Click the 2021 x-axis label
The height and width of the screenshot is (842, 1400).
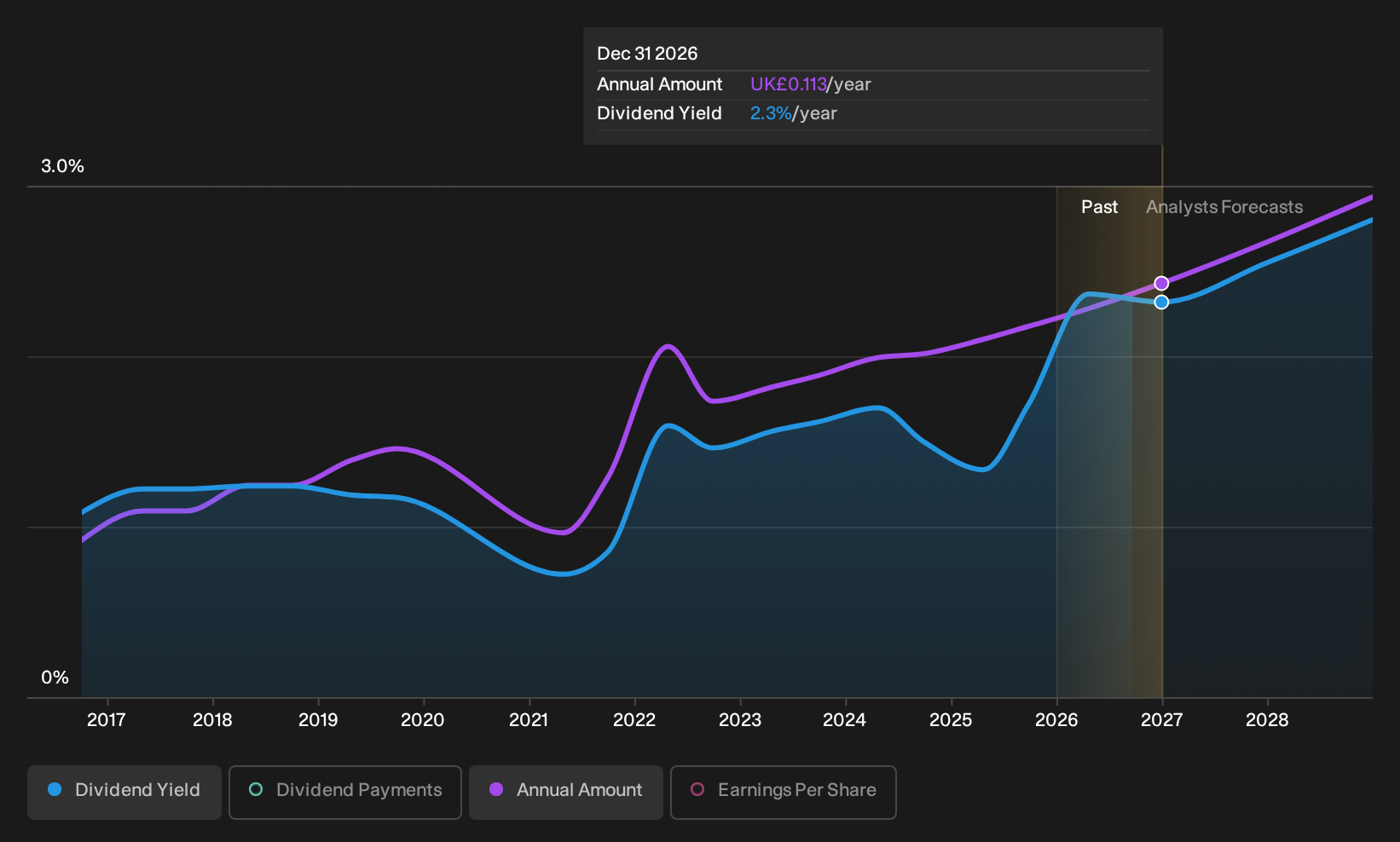pyautogui.click(x=529, y=720)
